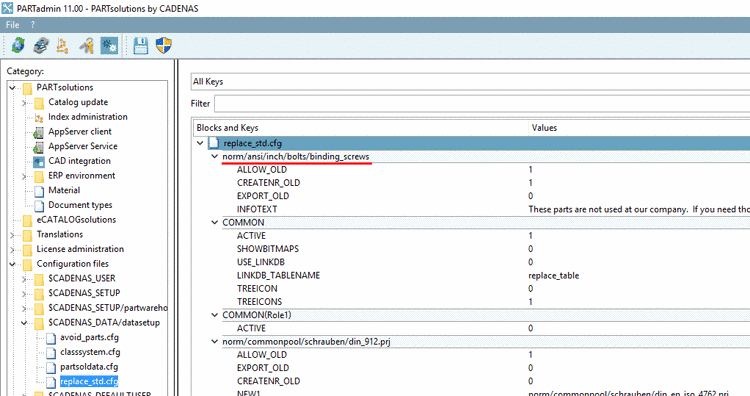
Task: Select the Material tree item
Action: coord(64,190)
